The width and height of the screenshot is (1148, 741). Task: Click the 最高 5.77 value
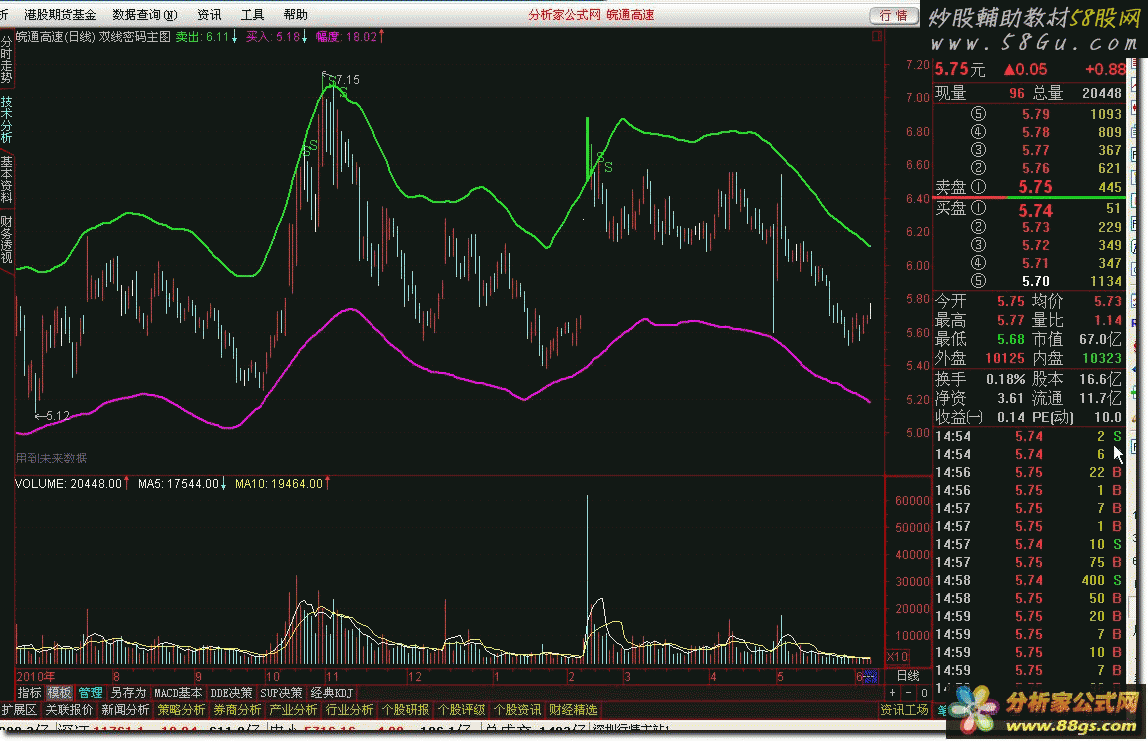pos(1010,320)
